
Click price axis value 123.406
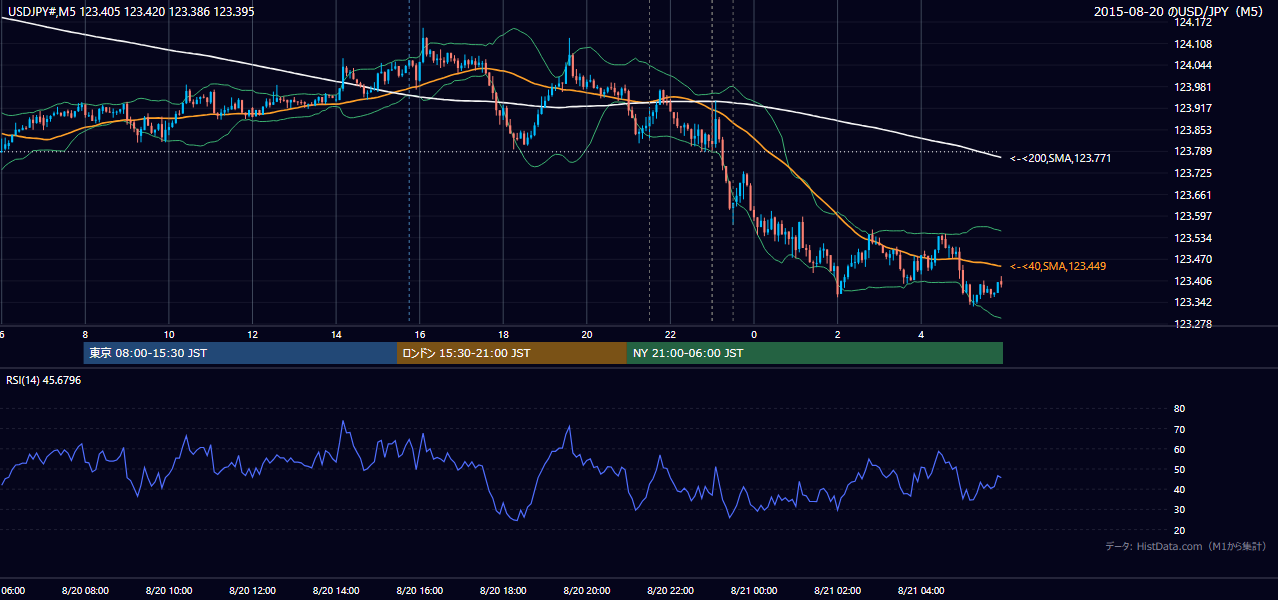1195,281
